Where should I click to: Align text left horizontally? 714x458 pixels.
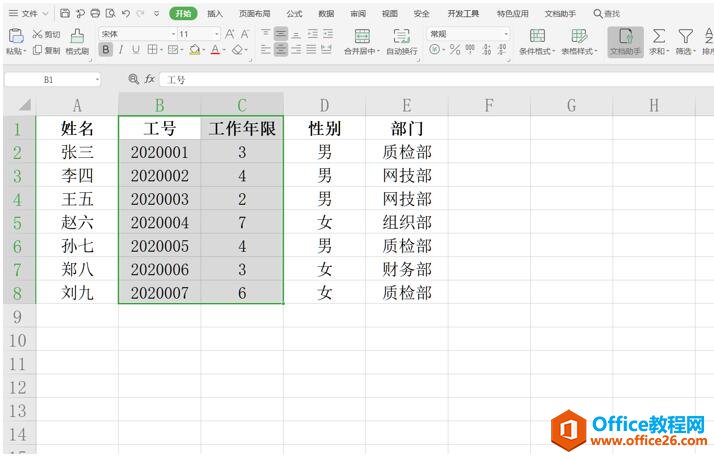coord(266,49)
